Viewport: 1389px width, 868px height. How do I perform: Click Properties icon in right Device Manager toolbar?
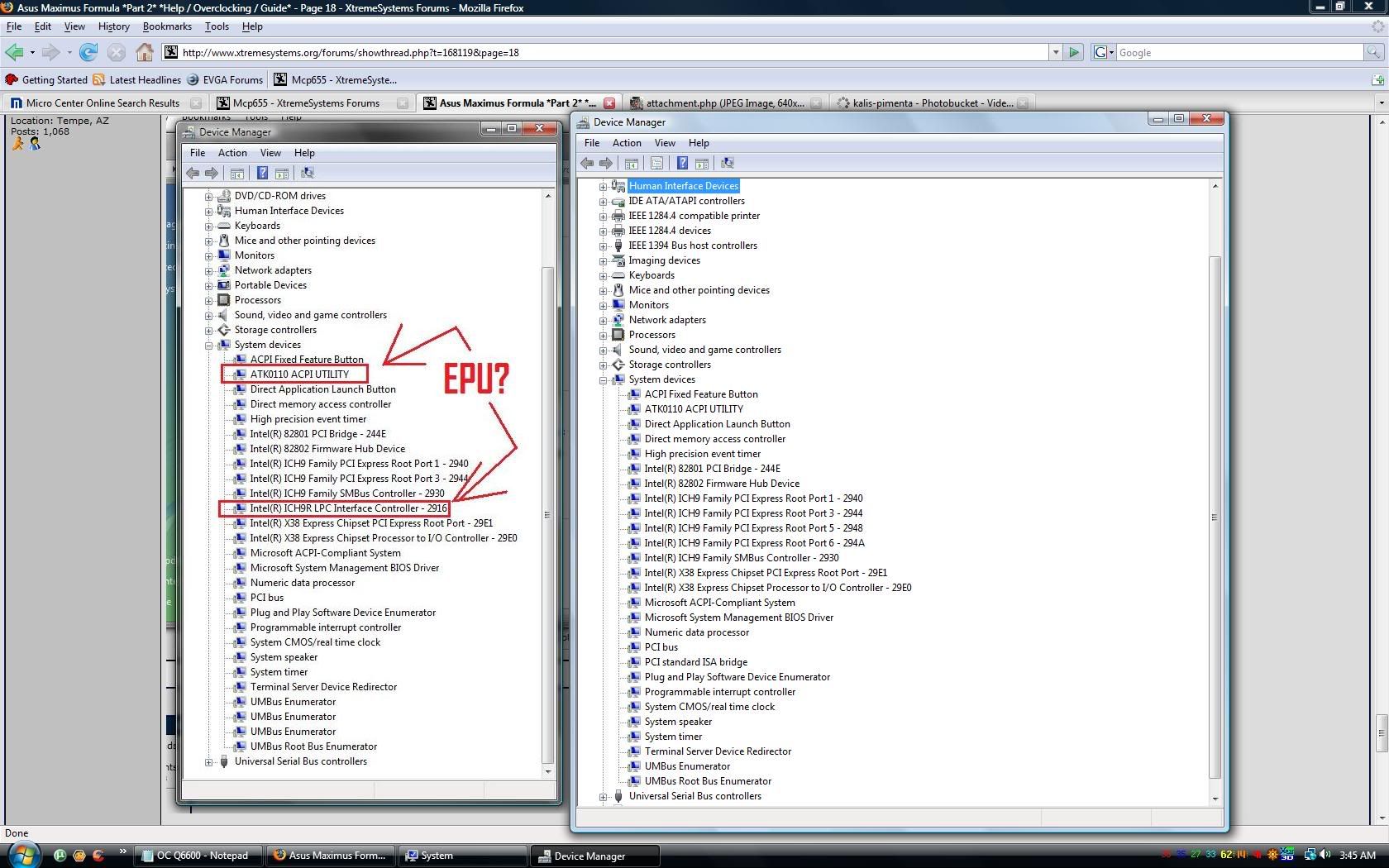[657, 163]
